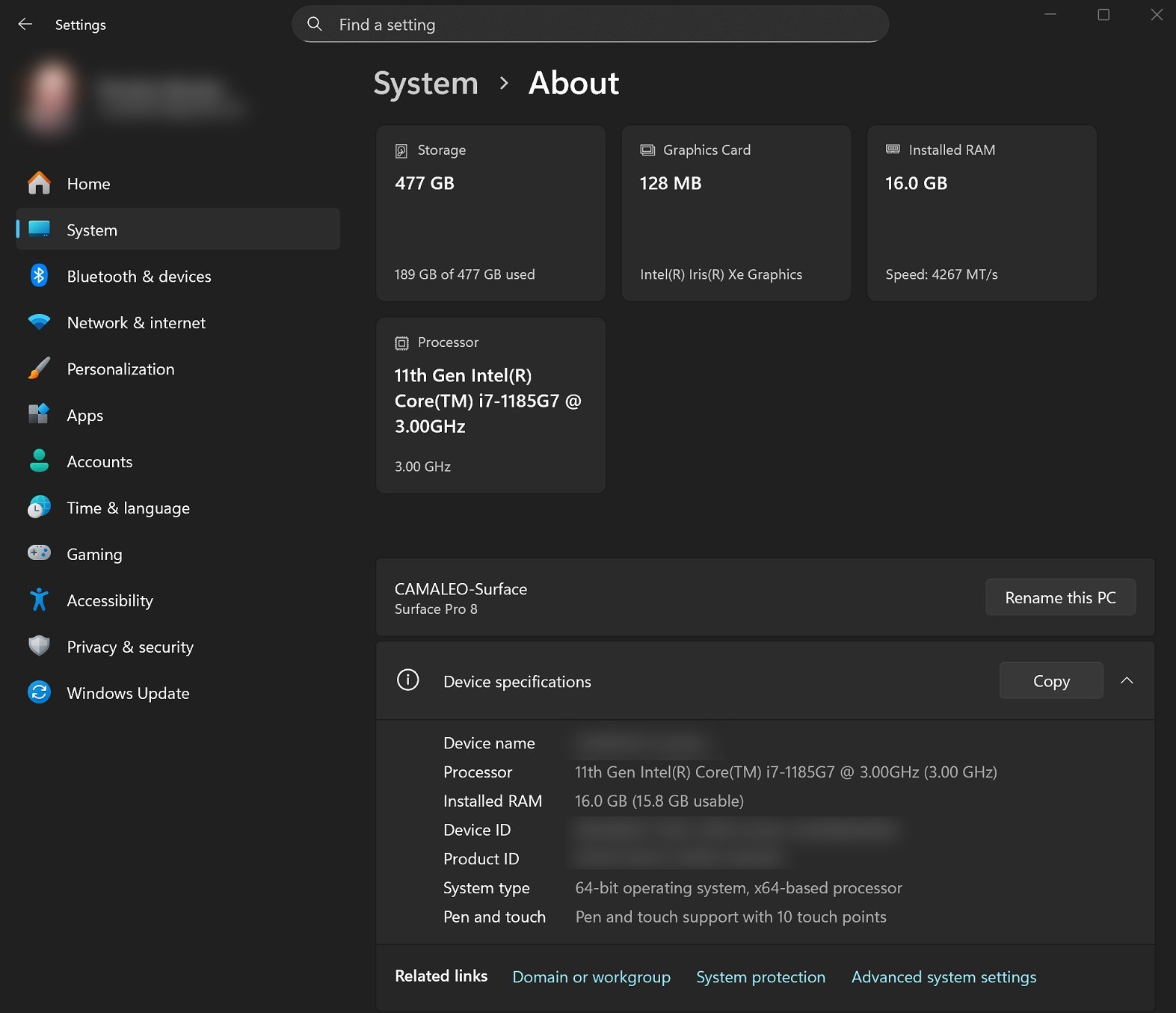
Task: Copy device specifications
Action: pos(1051,680)
